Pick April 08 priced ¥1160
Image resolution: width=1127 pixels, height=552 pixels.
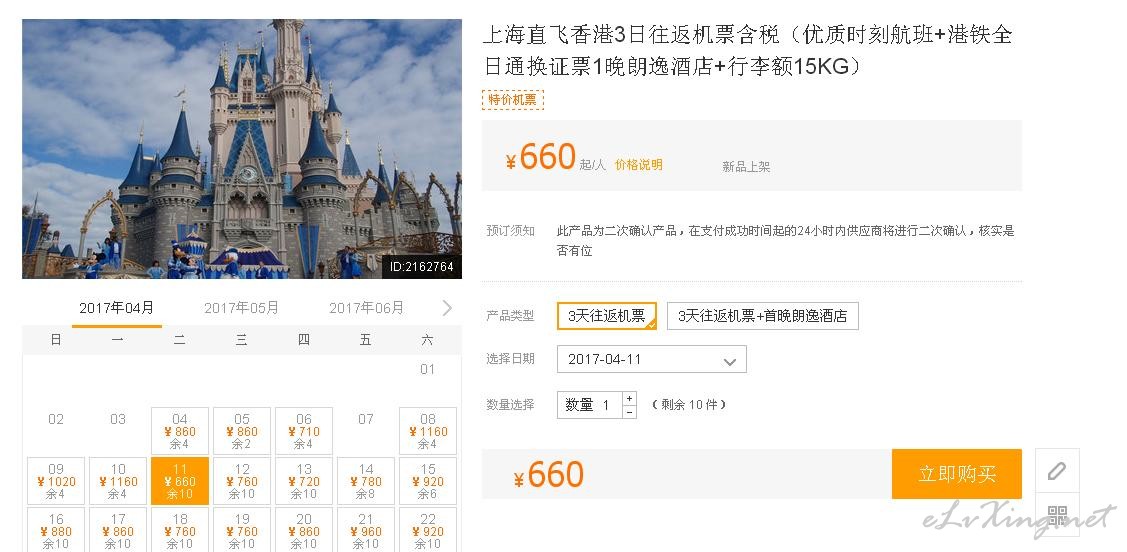click(428, 431)
